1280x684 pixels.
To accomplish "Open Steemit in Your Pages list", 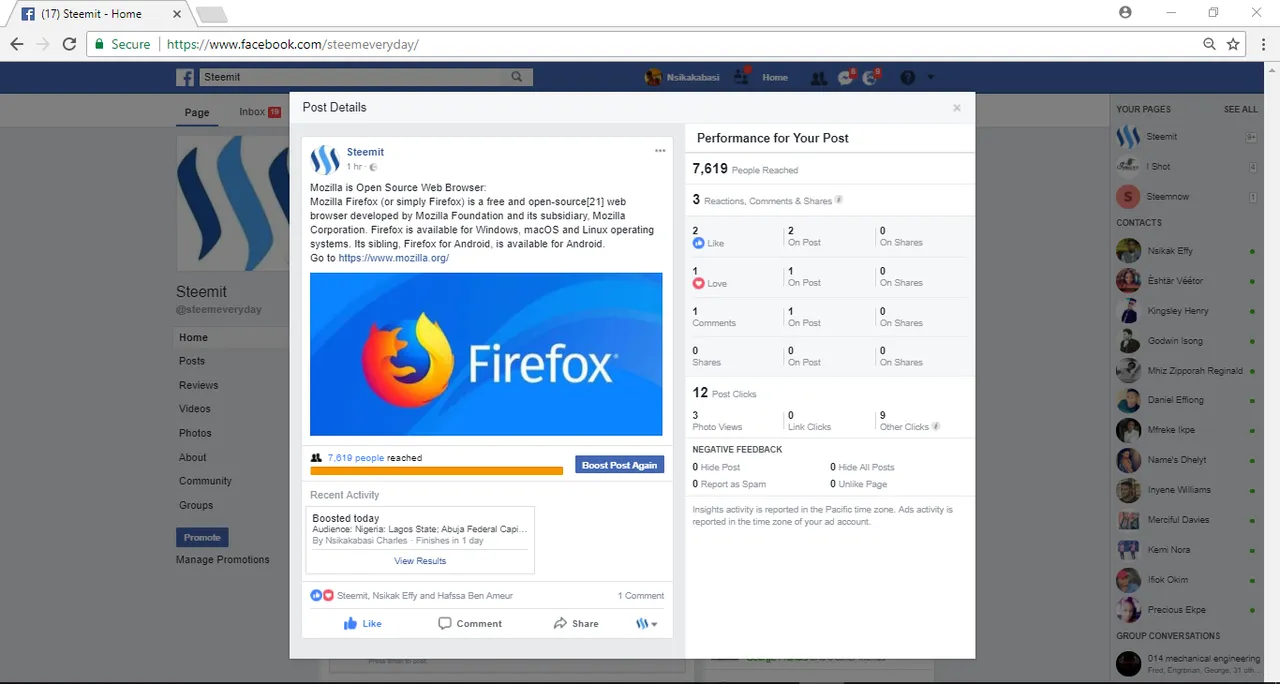I will click(1186, 137).
